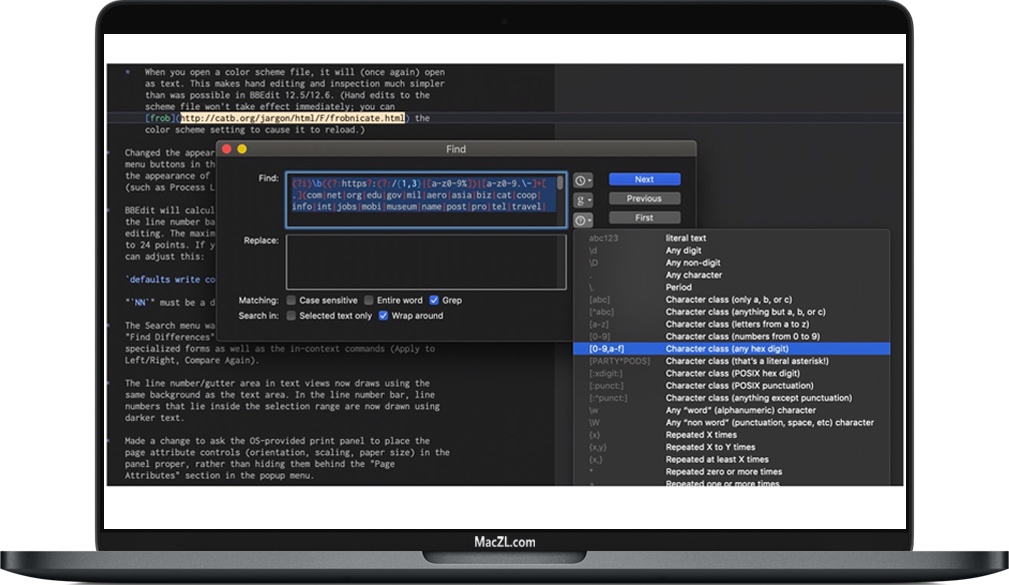Expand the replace helper dropdown arrow
Image resolution: width=1009 pixels, height=585 pixels.
590,218
